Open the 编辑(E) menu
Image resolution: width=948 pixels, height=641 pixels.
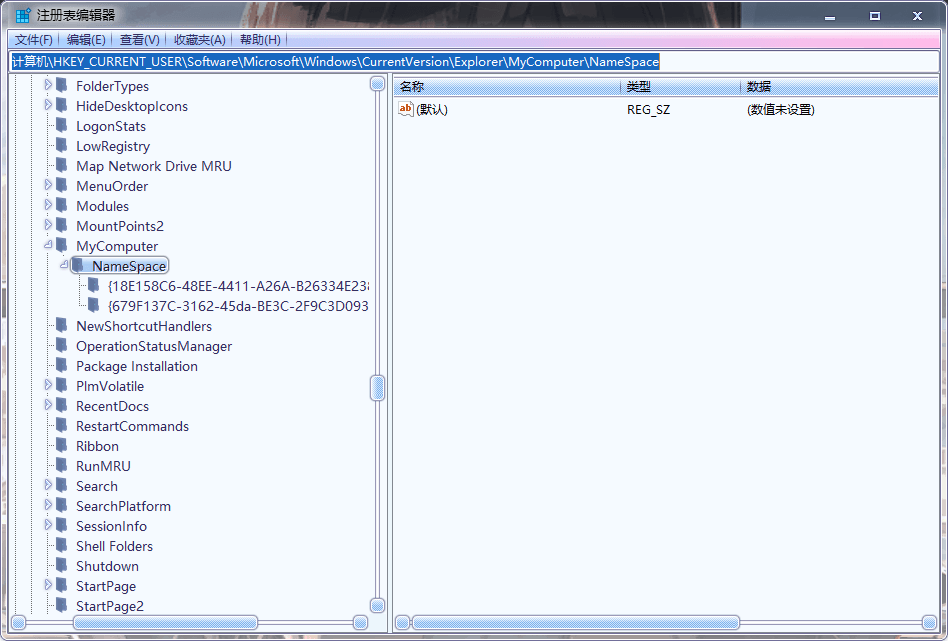click(86, 40)
